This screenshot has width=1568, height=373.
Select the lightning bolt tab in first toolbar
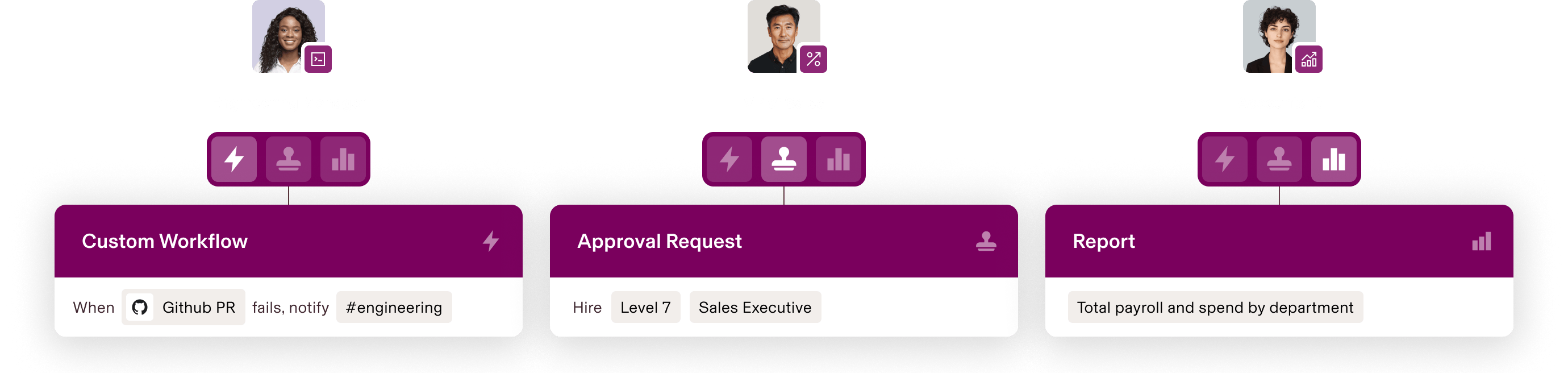coord(233,159)
